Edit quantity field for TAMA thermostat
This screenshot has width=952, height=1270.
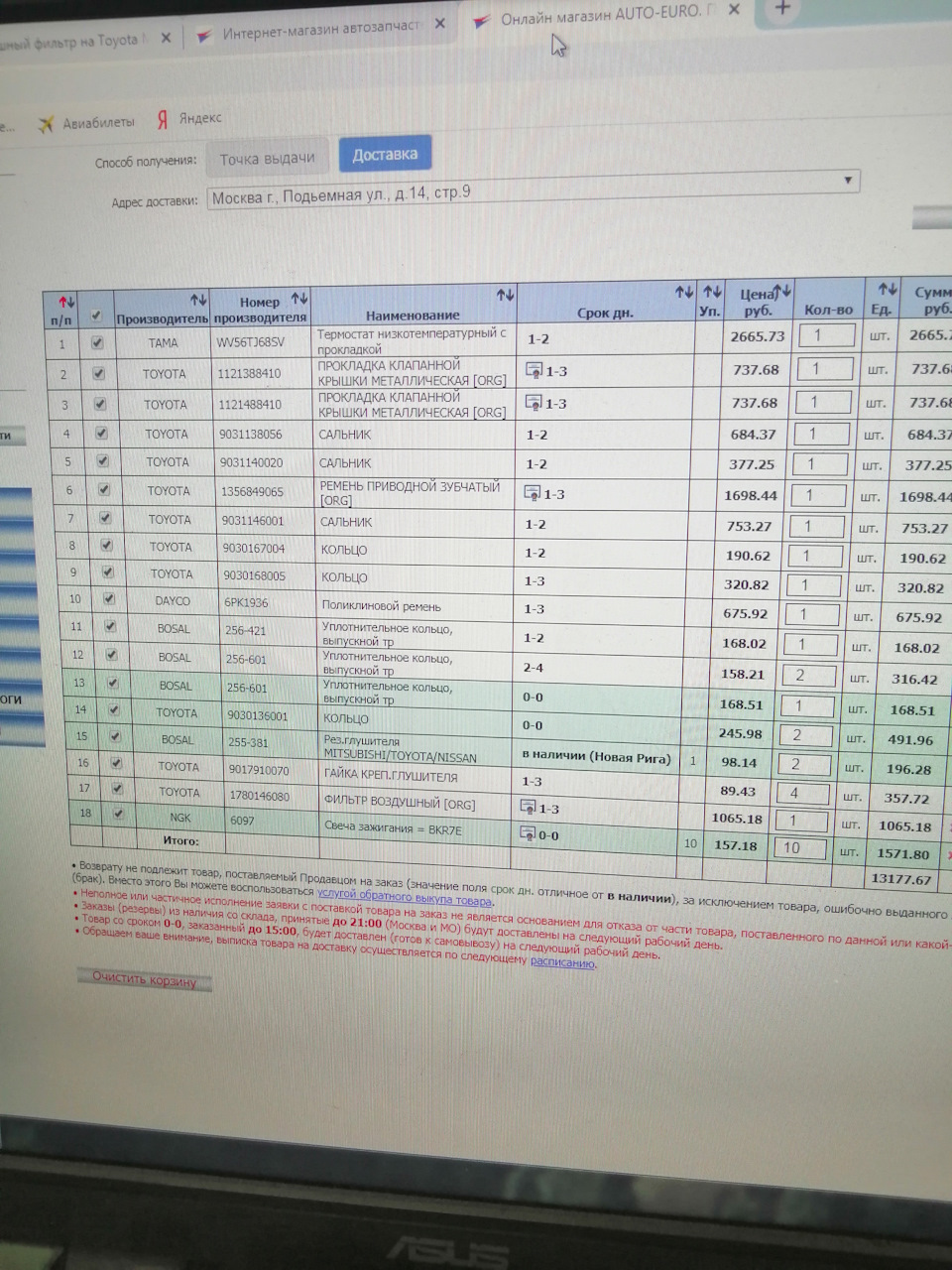[827, 335]
